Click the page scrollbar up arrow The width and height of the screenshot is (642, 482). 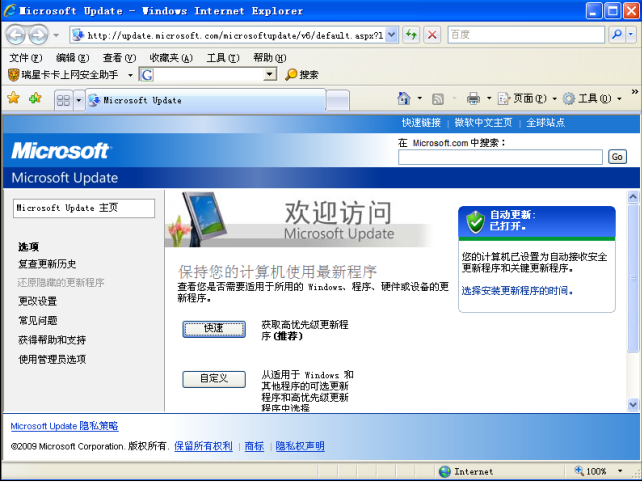633,197
